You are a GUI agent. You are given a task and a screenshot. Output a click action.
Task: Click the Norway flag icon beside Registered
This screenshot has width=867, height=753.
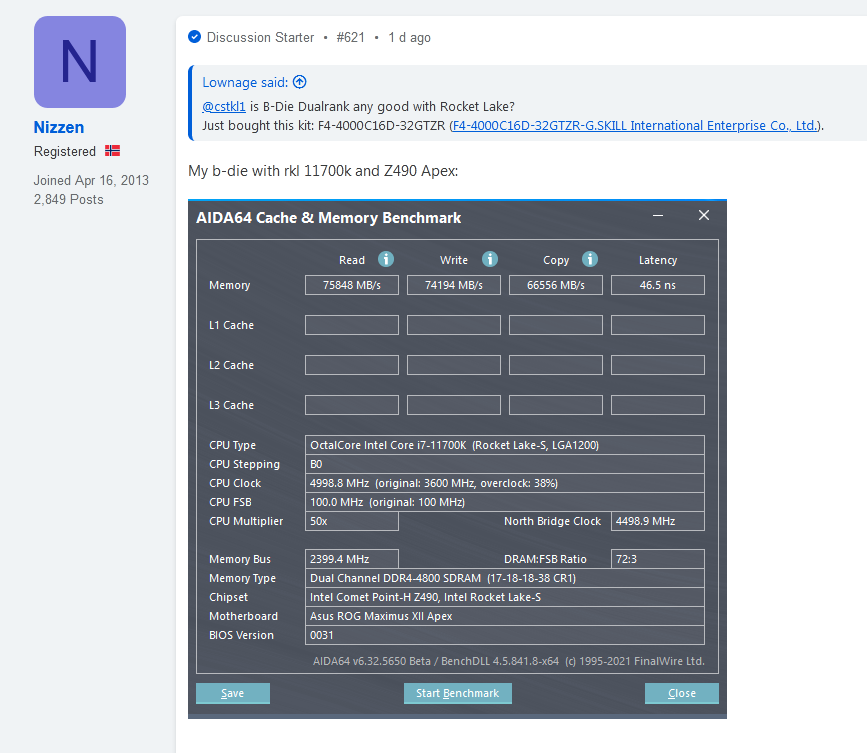pyautogui.click(x=112, y=150)
